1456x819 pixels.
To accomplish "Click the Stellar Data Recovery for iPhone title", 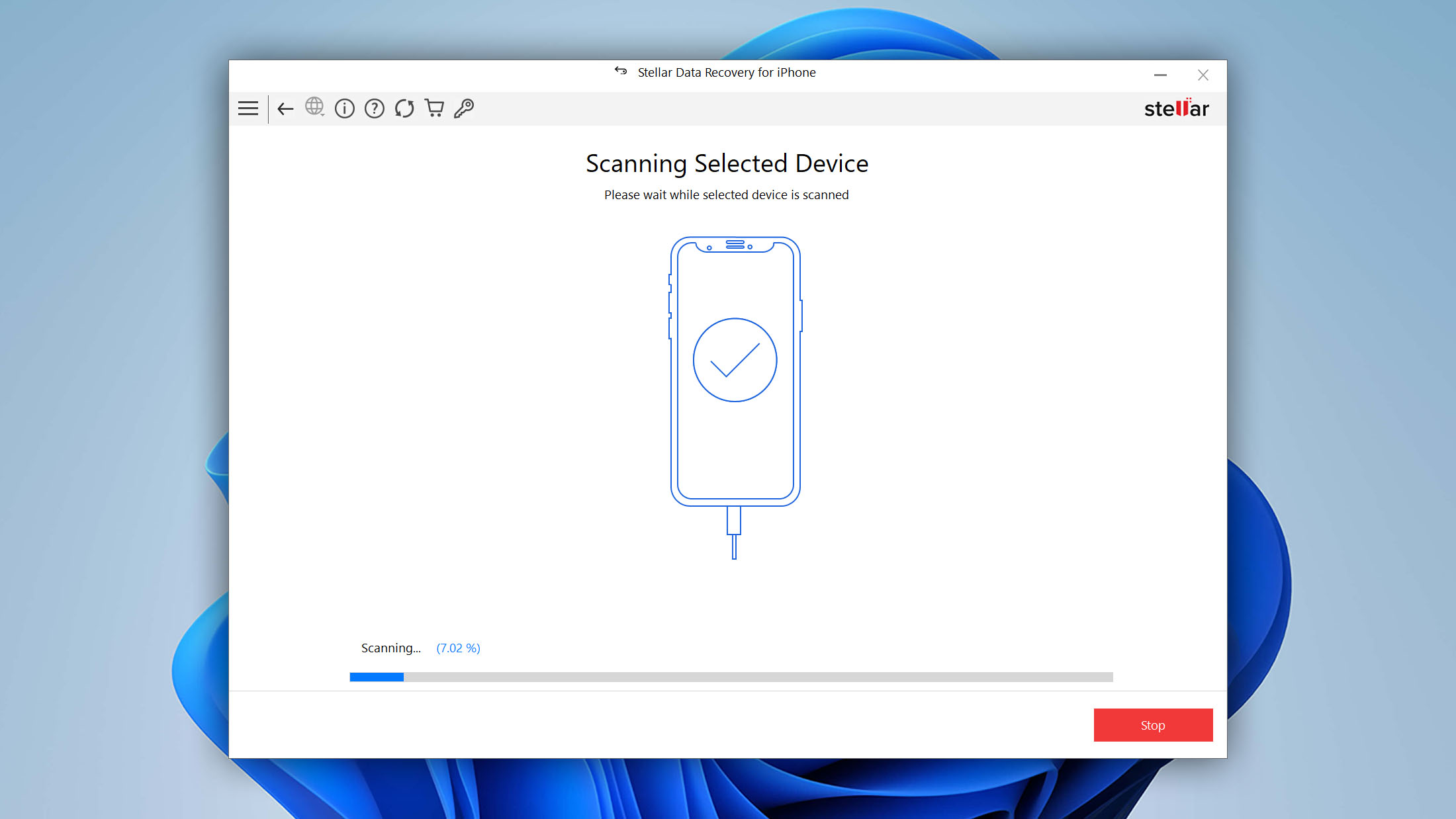I will (727, 73).
